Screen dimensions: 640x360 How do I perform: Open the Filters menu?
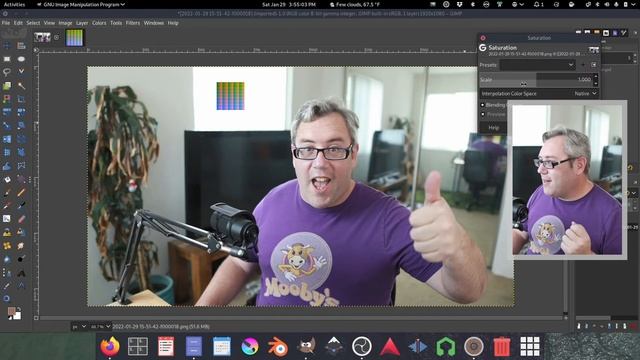(133, 23)
